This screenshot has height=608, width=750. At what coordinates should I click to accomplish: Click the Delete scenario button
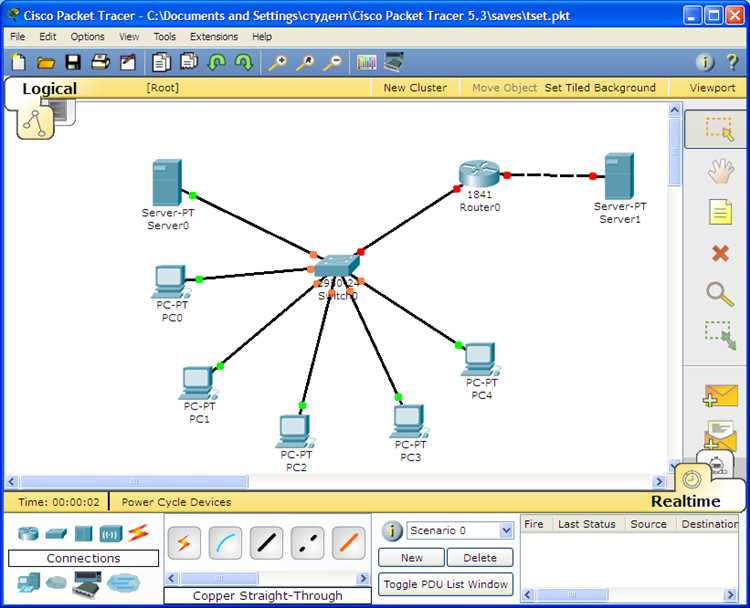tap(480, 558)
